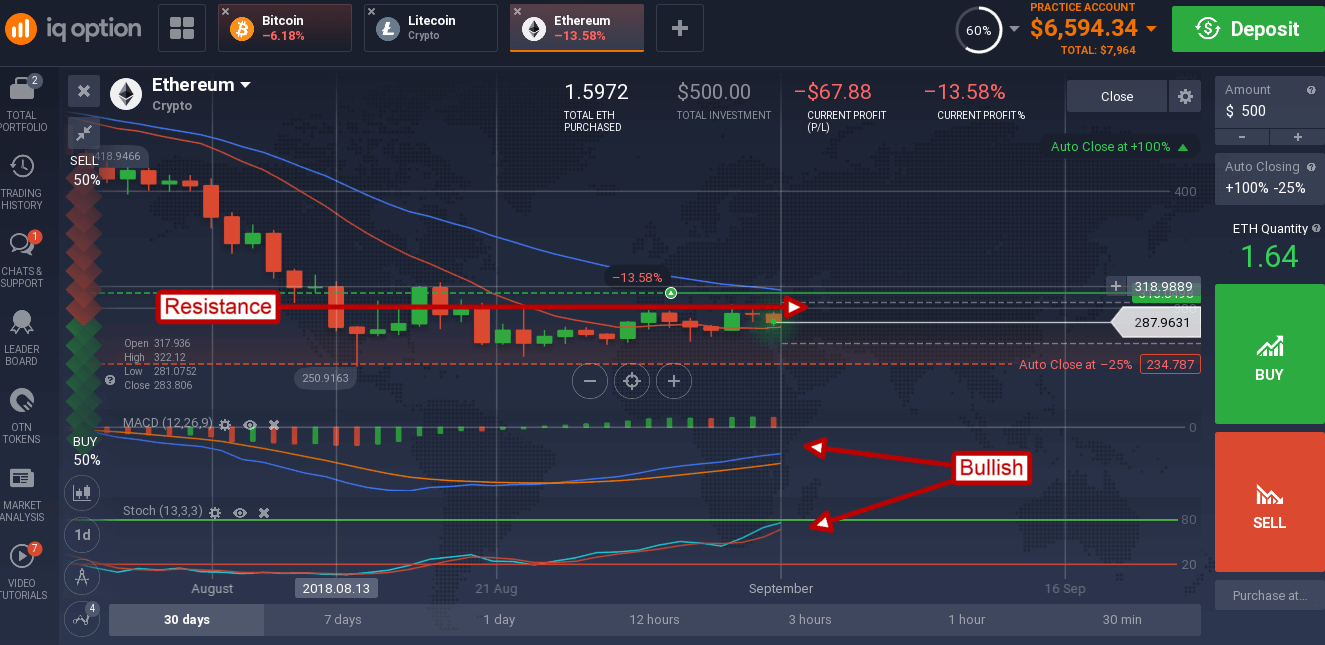This screenshot has height=645, width=1325.
Task: Switch to the Litecoin tab
Action: coord(431,28)
